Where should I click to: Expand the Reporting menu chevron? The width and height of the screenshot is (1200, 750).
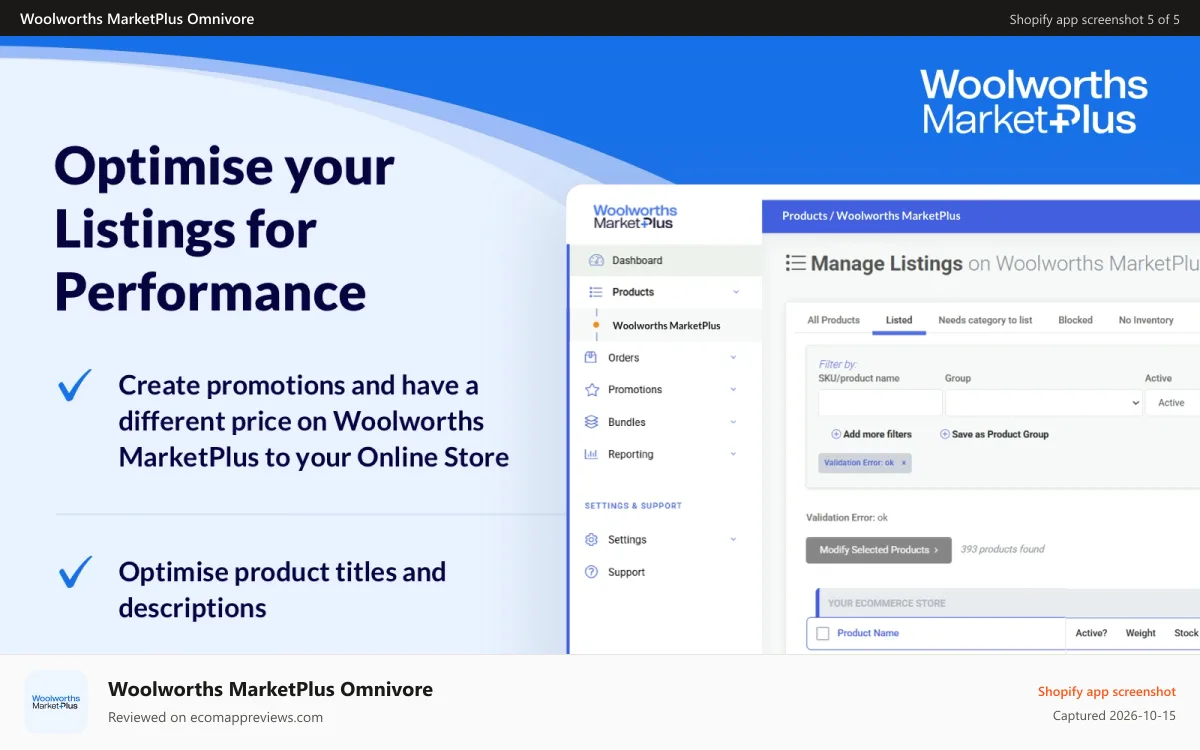click(x=733, y=454)
